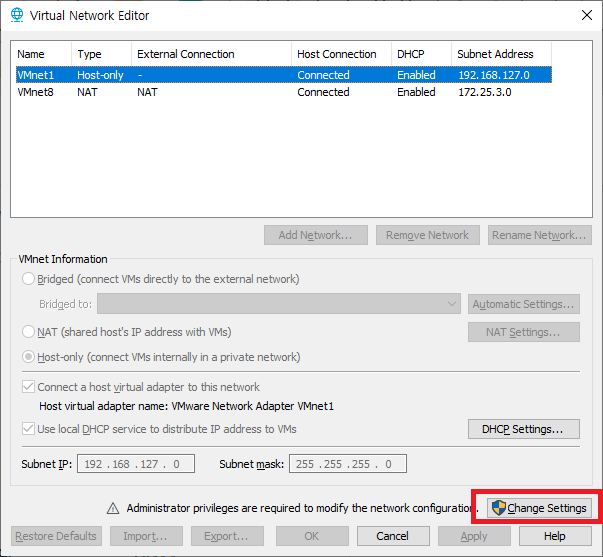The height and width of the screenshot is (557, 603).
Task: Open Help
Action: pyautogui.click(x=555, y=536)
